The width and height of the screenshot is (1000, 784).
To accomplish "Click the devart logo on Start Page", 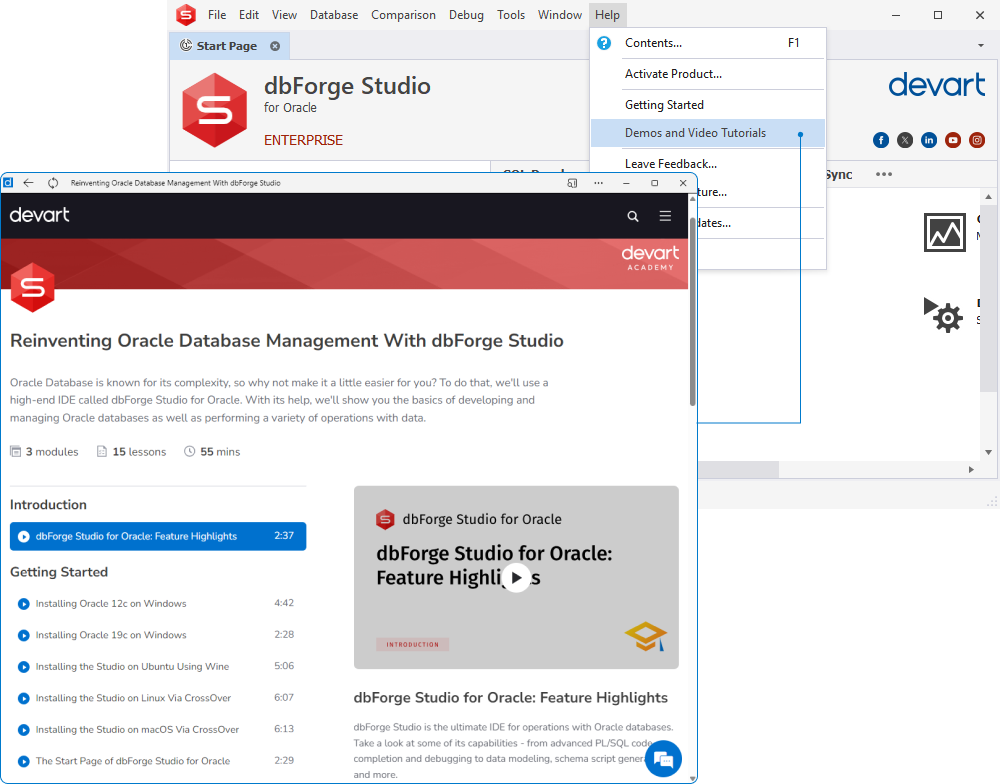I will pos(937,85).
